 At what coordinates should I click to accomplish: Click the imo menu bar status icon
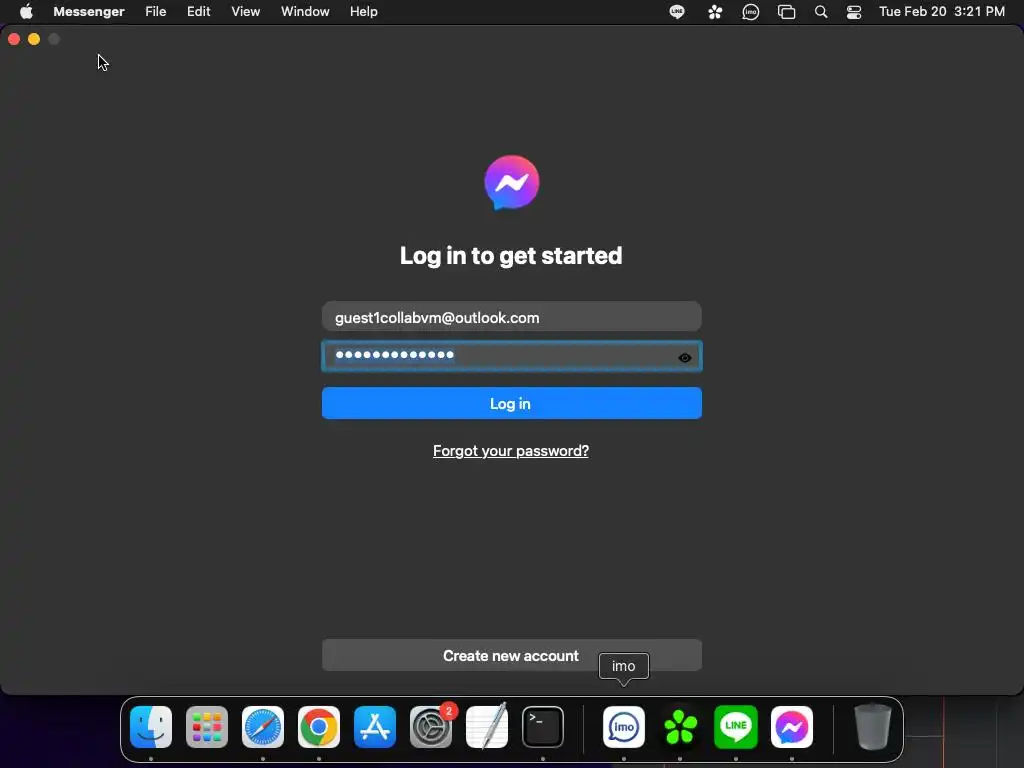750,12
